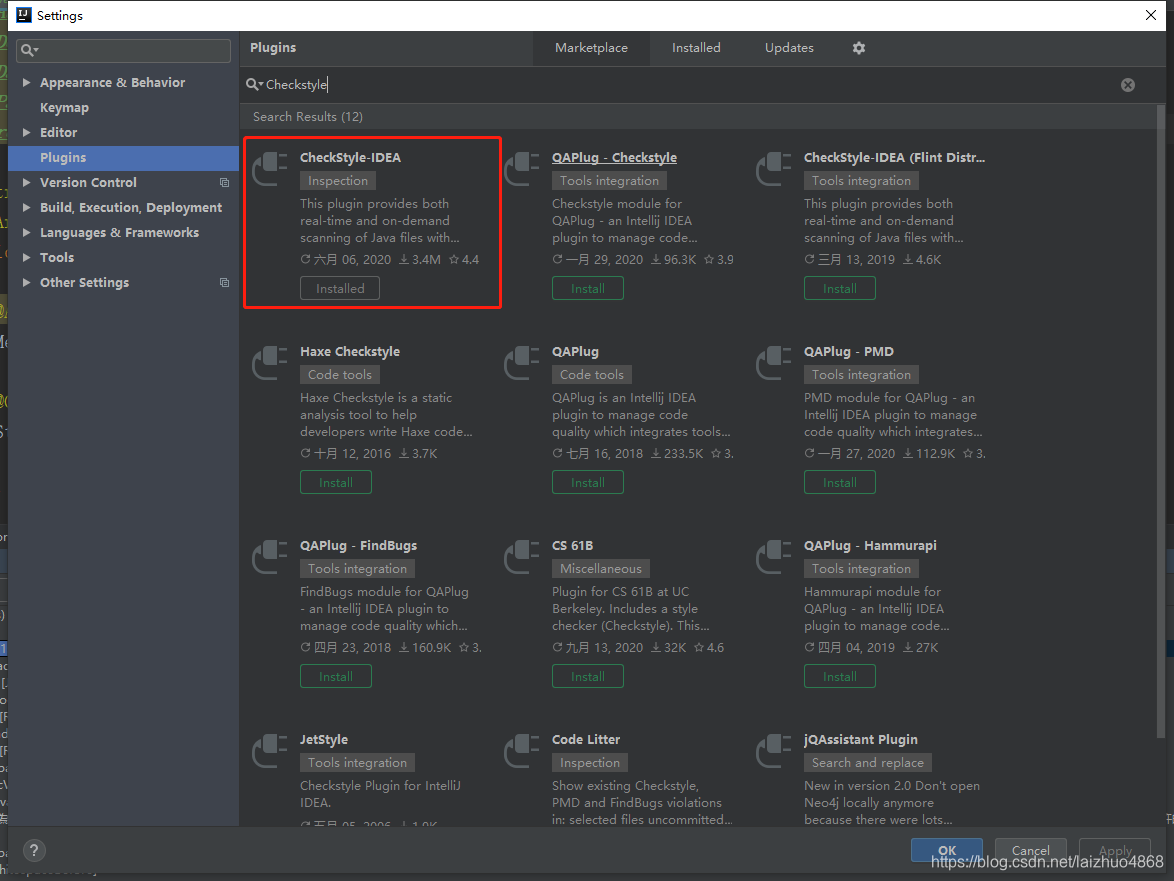This screenshot has width=1174, height=881.
Task: Click the plugin list vertical scrollbar
Action: pyautogui.click(x=1161, y=419)
